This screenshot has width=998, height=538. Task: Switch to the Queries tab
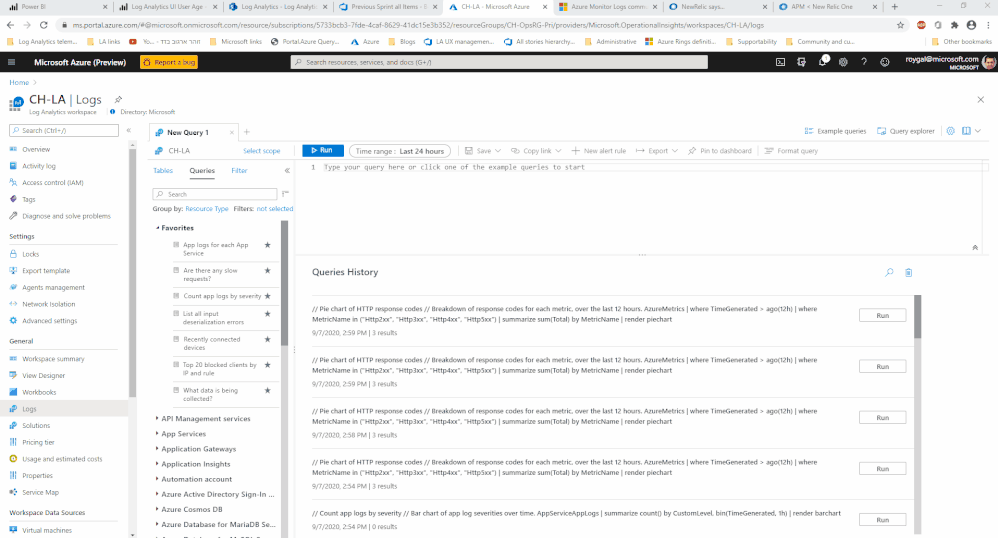tap(202, 171)
